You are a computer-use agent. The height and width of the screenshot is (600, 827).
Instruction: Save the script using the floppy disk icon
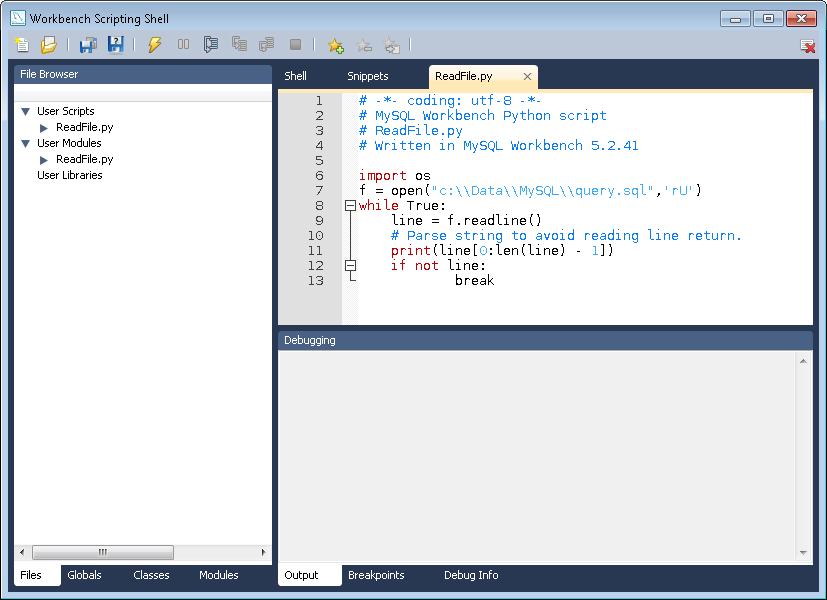(x=88, y=45)
